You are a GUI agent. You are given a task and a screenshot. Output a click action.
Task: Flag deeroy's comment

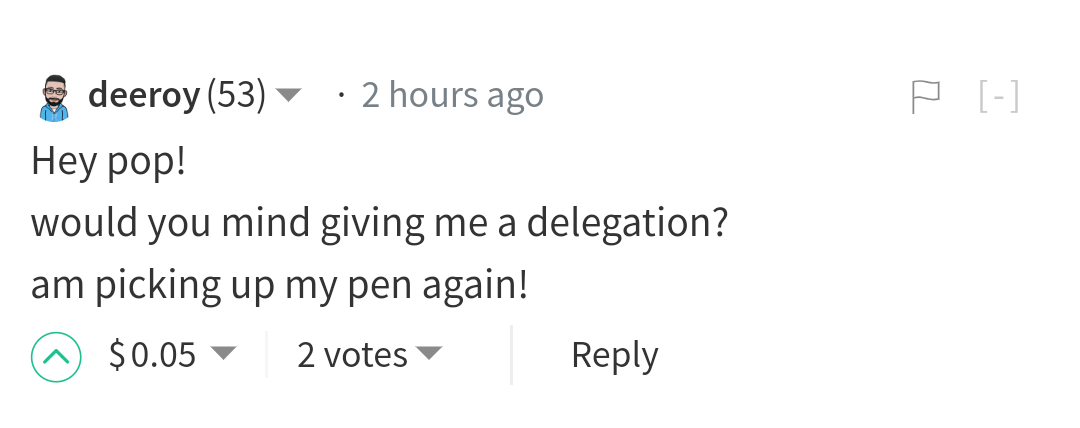click(x=926, y=96)
